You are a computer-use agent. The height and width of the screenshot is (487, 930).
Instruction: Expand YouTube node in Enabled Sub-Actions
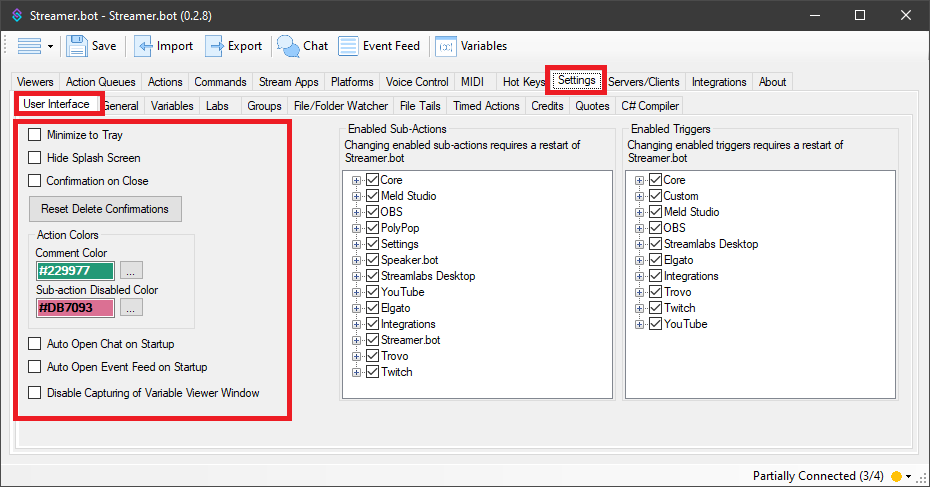pyautogui.click(x=356, y=292)
